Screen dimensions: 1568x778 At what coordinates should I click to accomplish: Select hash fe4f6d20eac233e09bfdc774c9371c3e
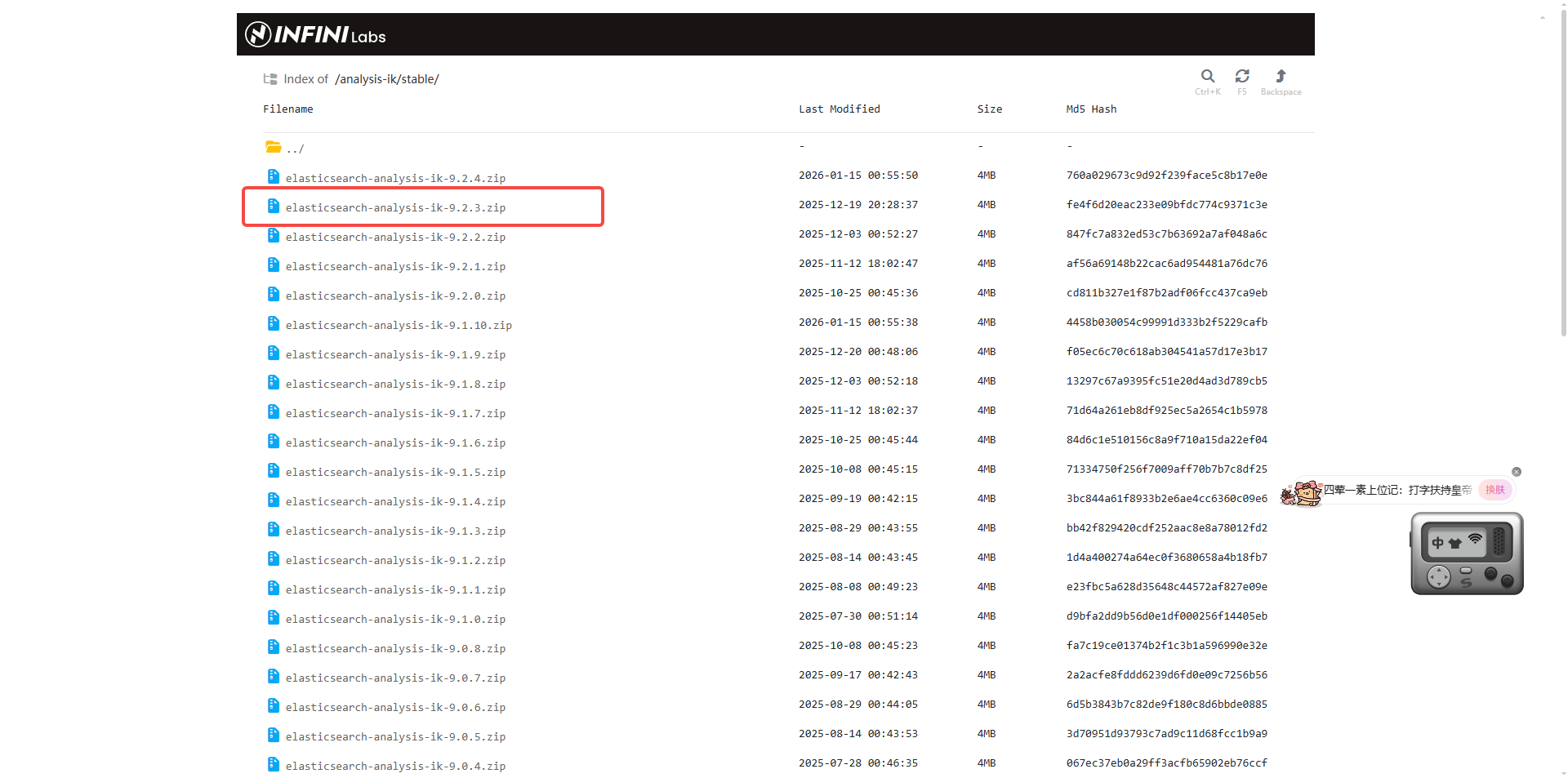(1166, 205)
